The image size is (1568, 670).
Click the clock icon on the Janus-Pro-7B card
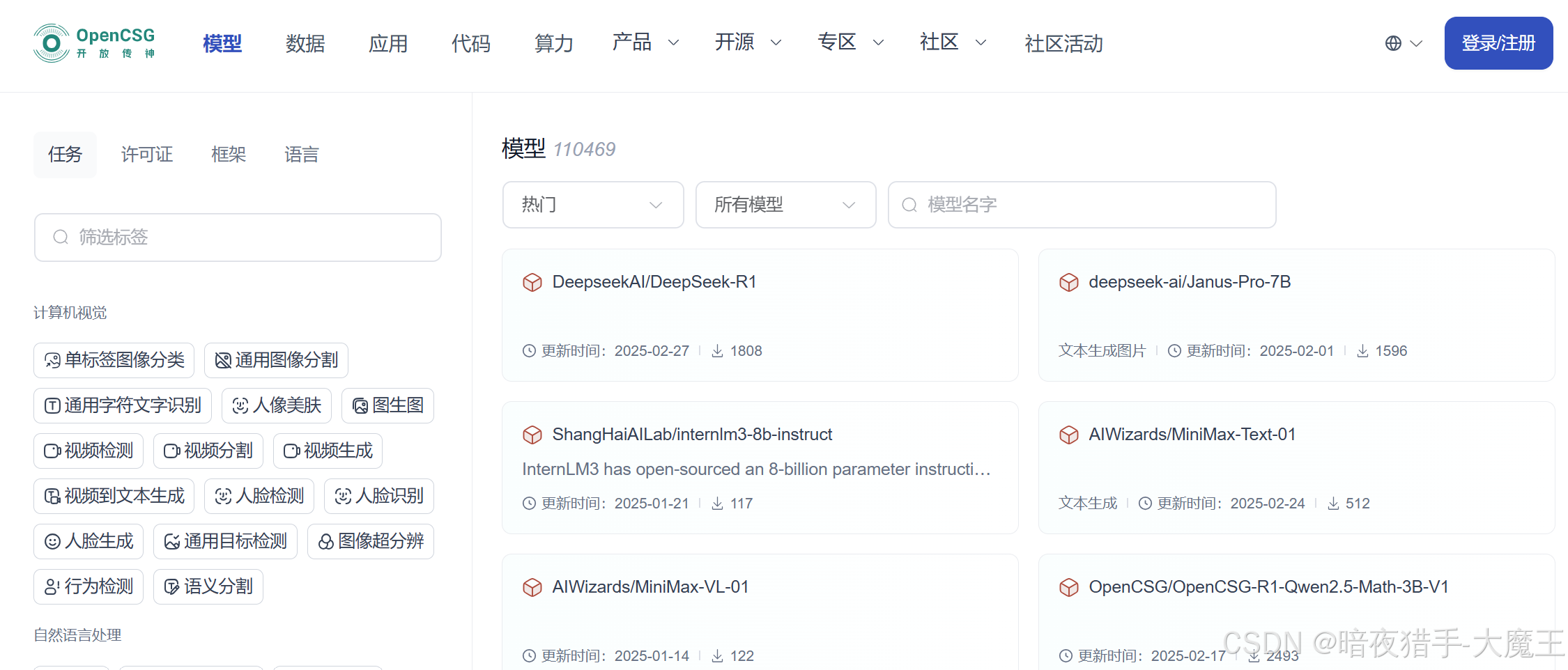(x=1175, y=351)
